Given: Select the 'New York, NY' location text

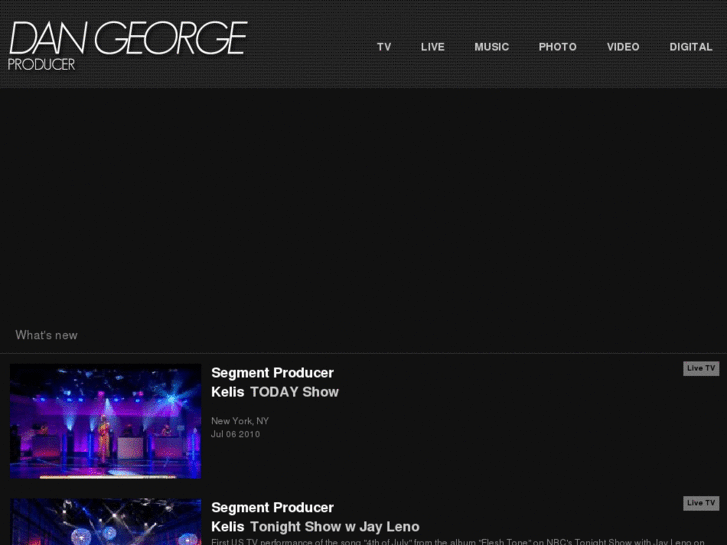Looking at the screenshot, I should pyautogui.click(x=240, y=421).
